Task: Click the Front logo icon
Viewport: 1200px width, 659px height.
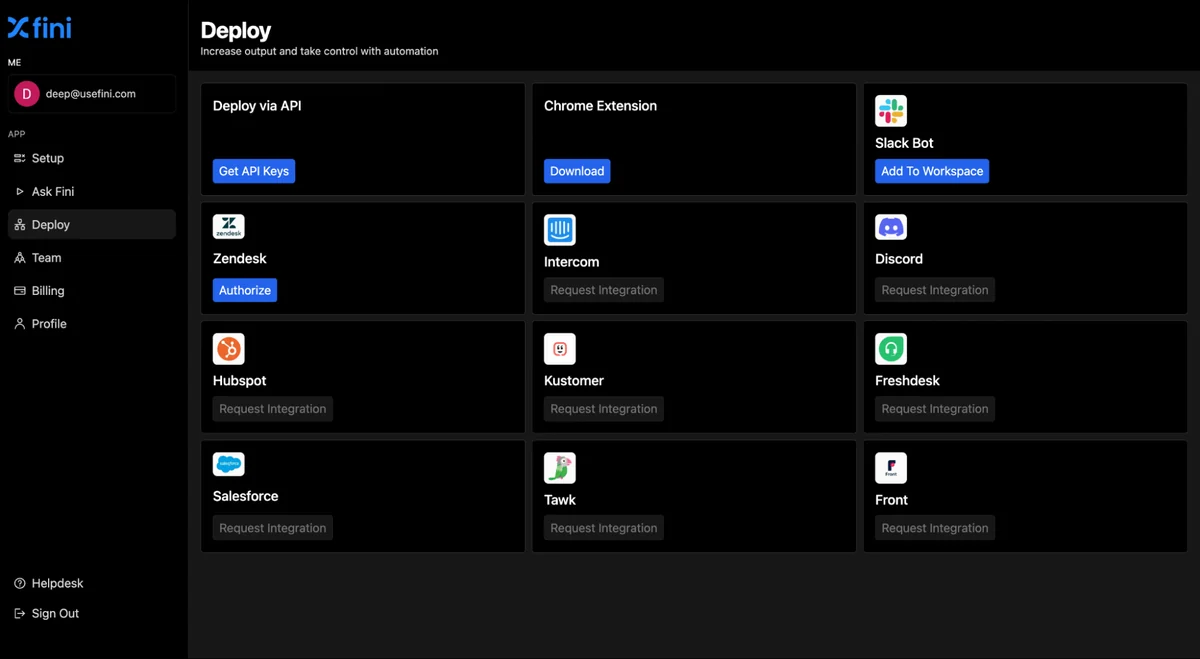Action: tap(891, 468)
